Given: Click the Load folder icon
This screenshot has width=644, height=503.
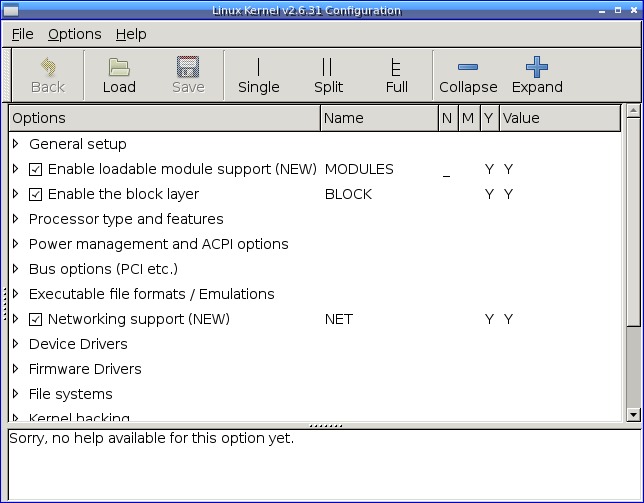Looking at the screenshot, I should (x=119, y=67).
